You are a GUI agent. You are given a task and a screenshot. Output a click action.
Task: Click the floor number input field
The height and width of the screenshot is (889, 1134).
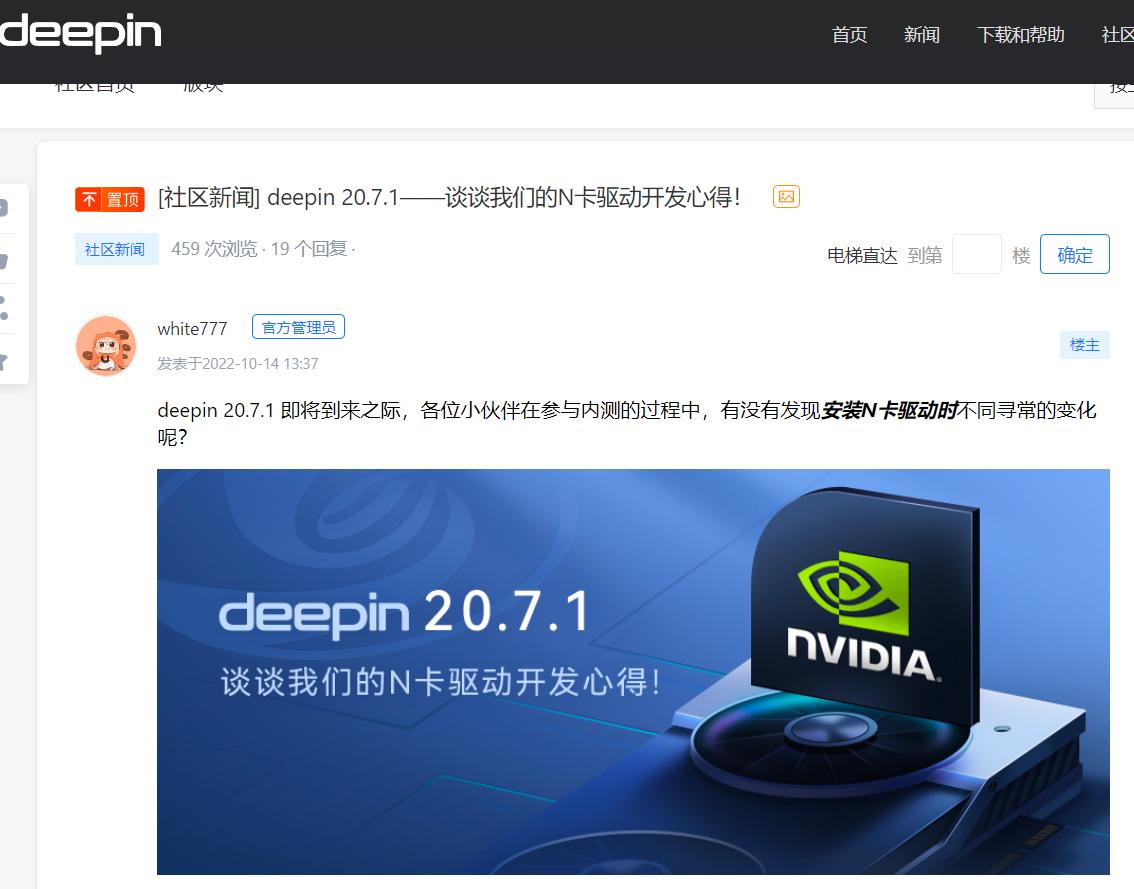977,254
